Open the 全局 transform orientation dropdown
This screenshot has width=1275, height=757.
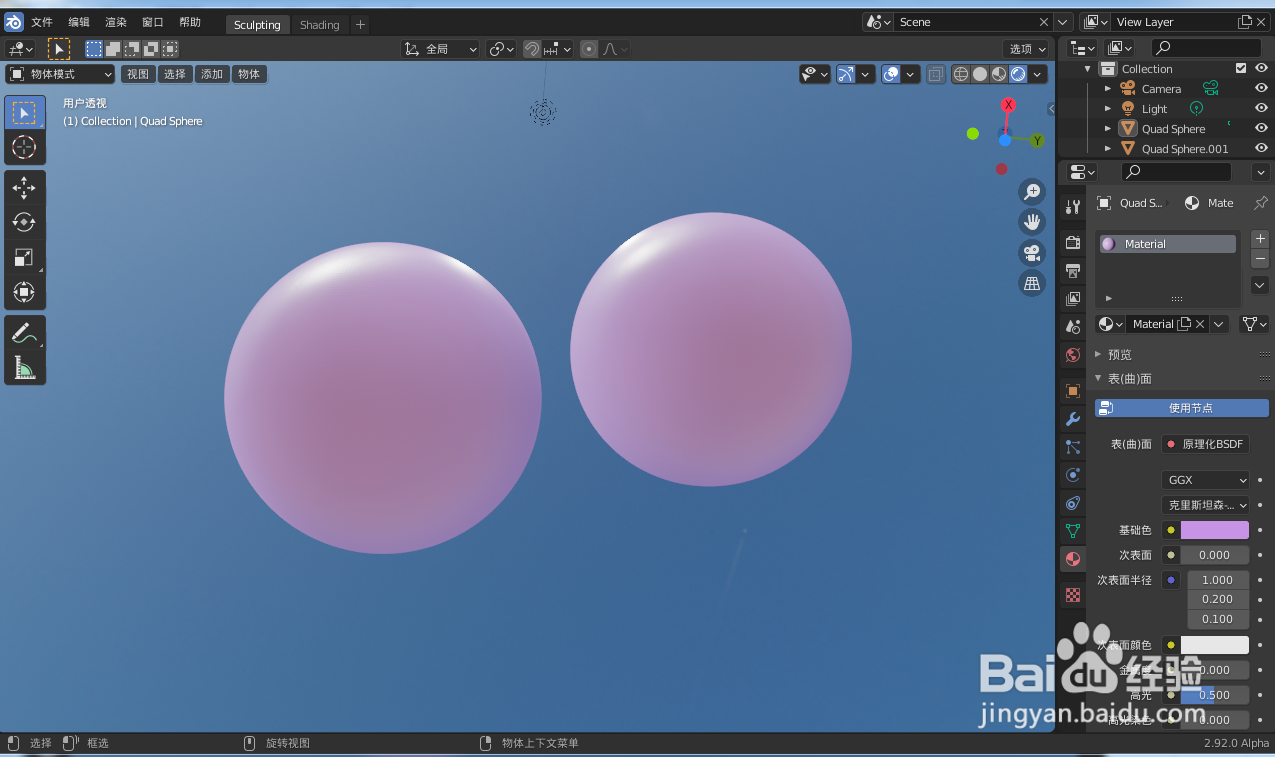(440, 49)
